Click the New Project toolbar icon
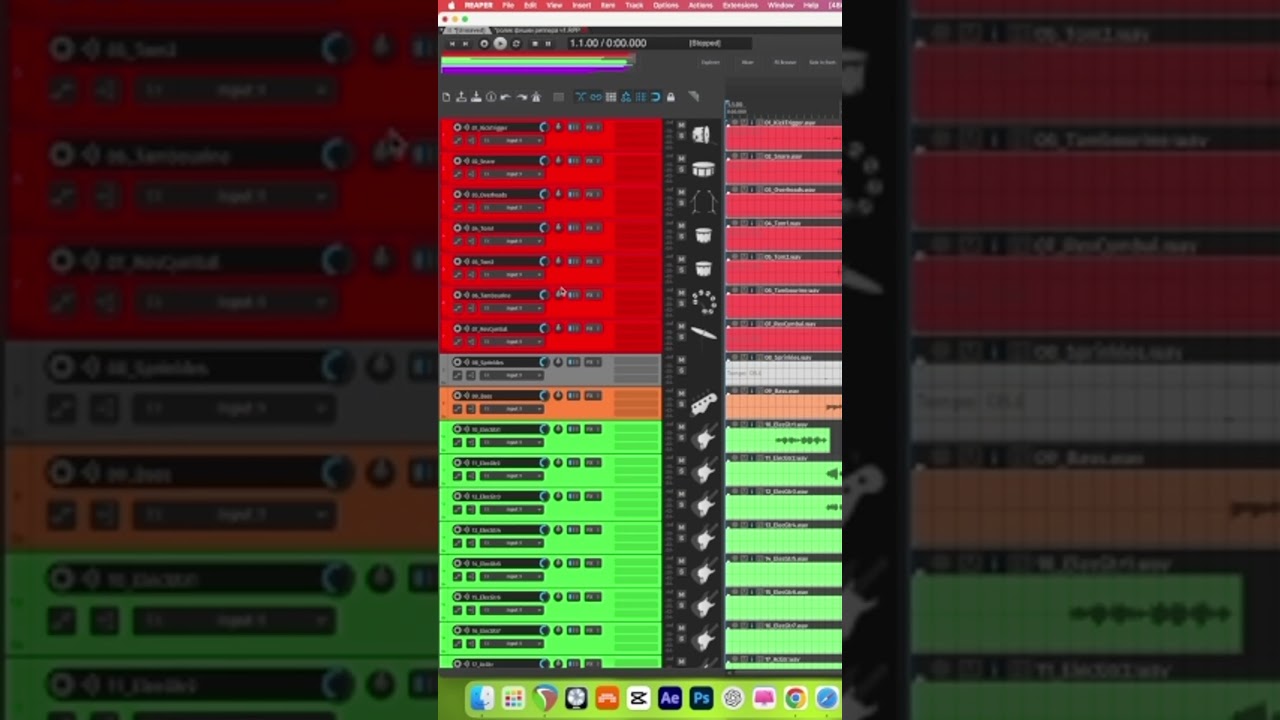1280x720 pixels. point(446,97)
